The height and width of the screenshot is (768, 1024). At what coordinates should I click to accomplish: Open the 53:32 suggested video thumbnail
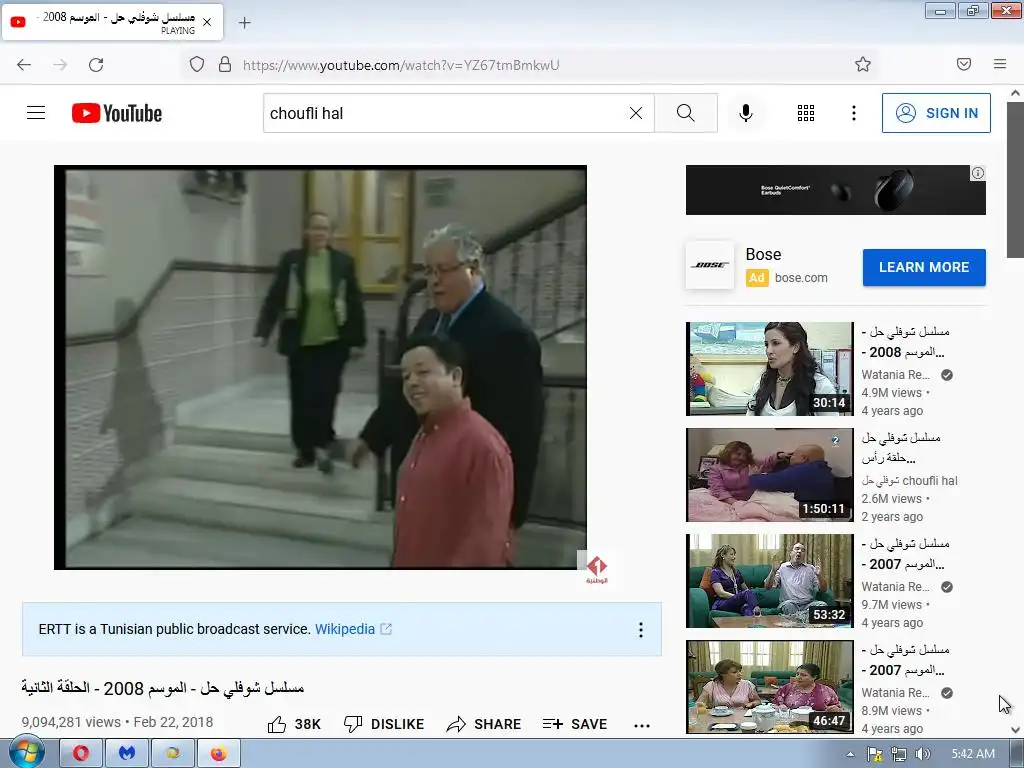coord(769,581)
